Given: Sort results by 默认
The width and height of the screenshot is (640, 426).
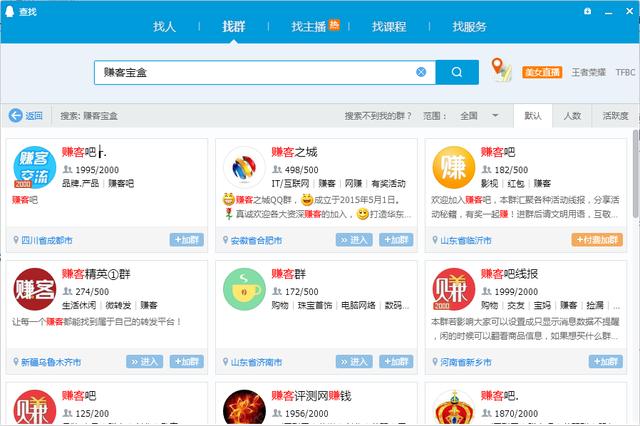Looking at the screenshot, I should tap(533, 116).
